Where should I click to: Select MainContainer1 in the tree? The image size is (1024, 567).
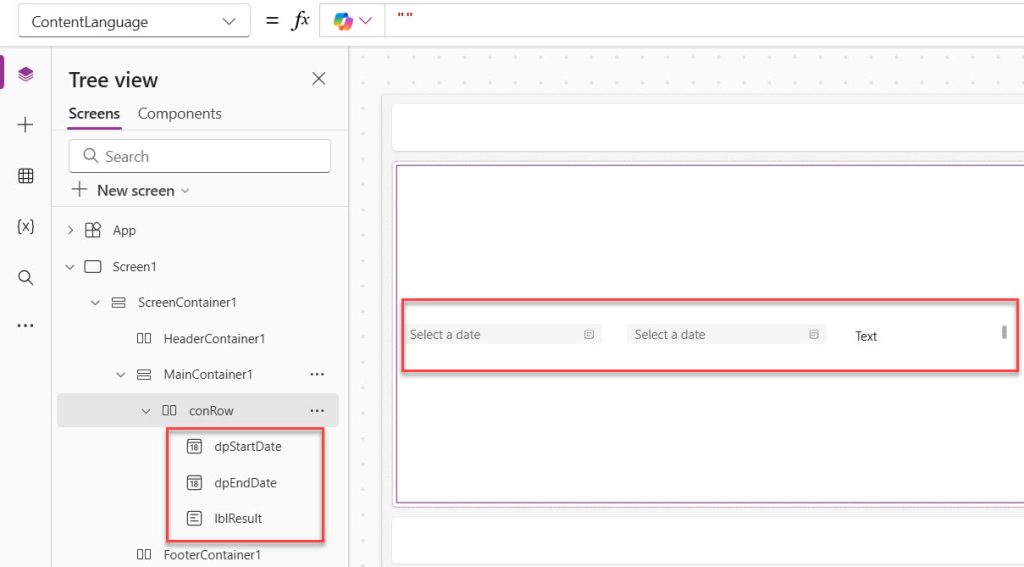click(208, 375)
